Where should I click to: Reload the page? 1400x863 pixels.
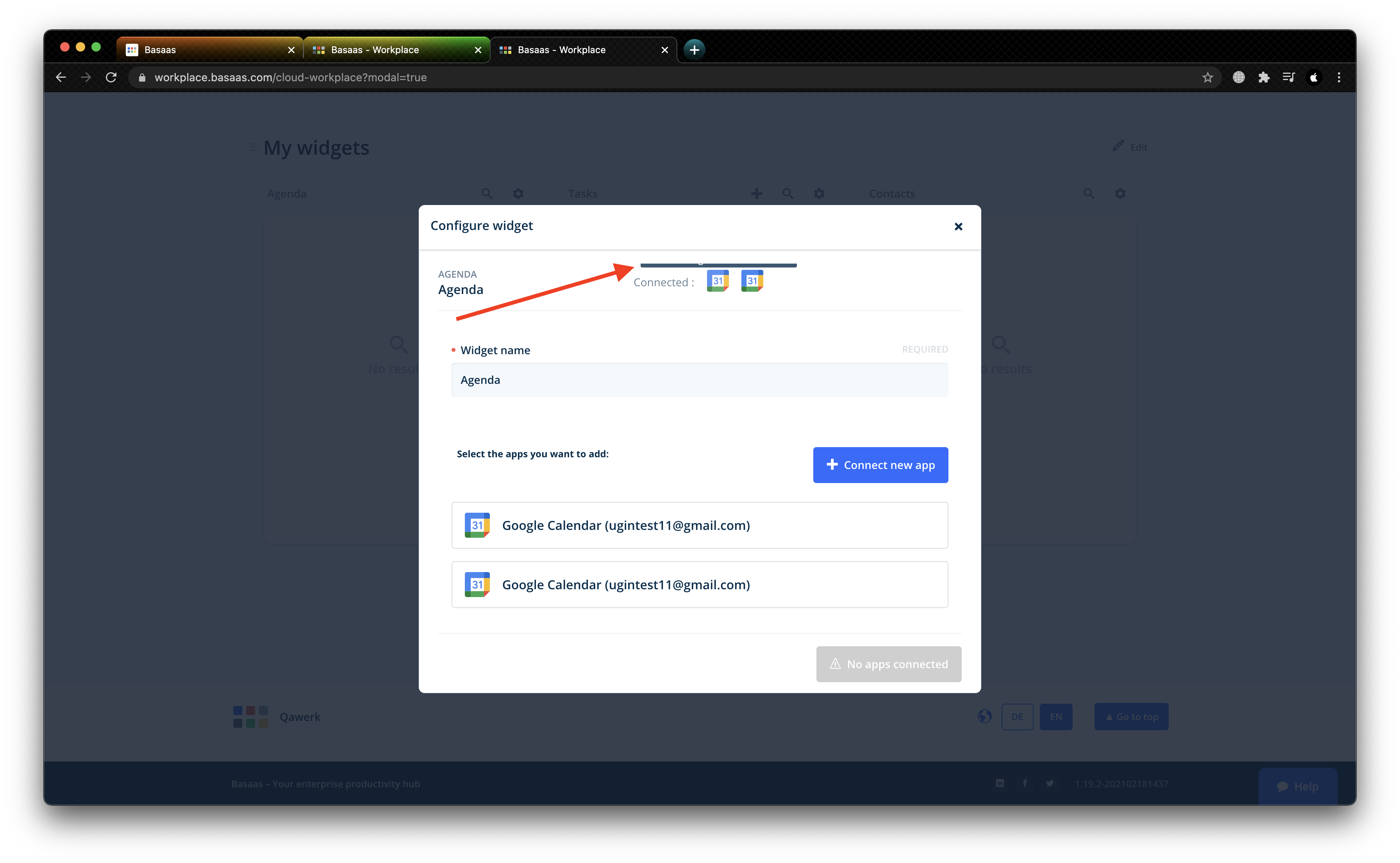point(111,77)
